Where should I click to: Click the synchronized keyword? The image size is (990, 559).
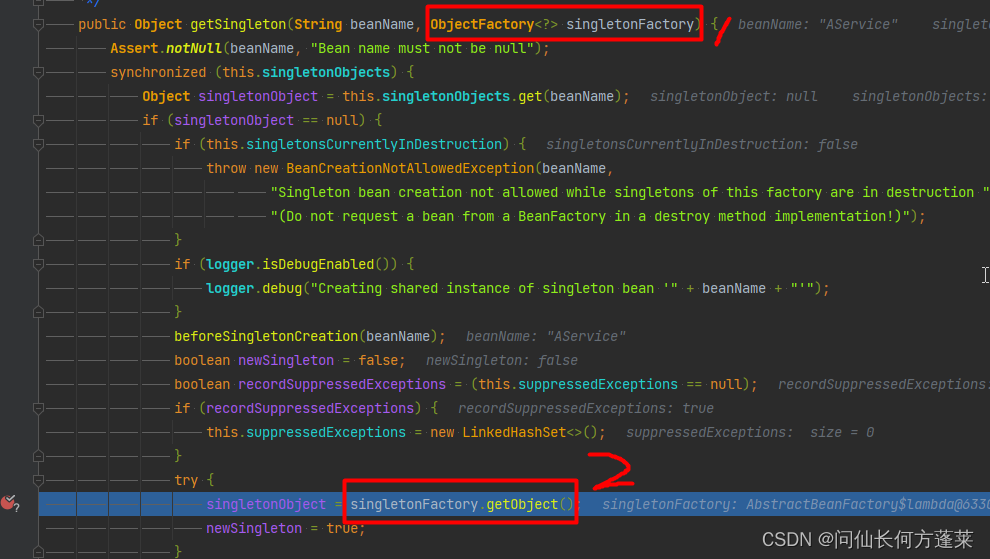pos(158,73)
